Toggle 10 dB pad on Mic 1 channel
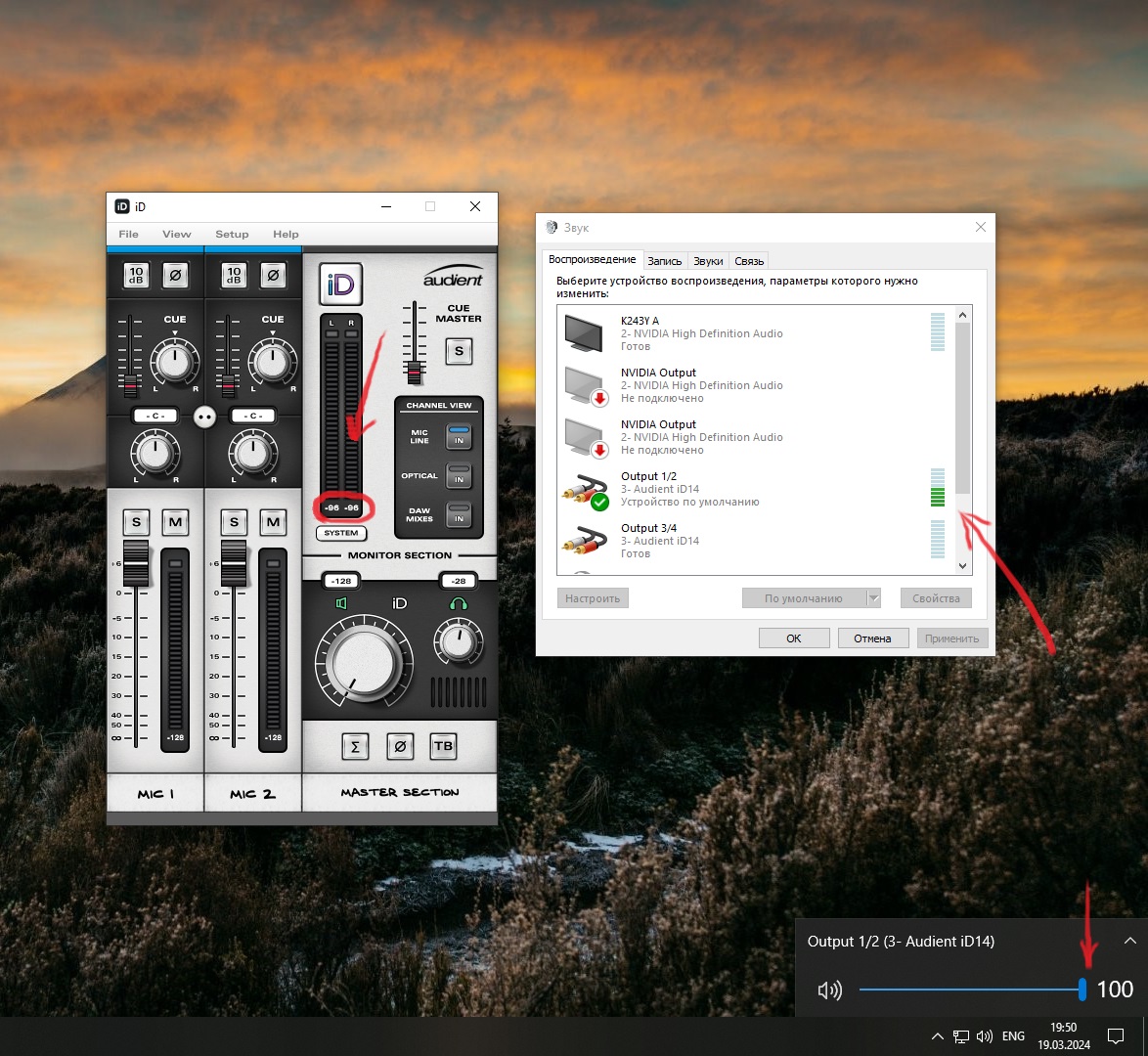 [136, 276]
